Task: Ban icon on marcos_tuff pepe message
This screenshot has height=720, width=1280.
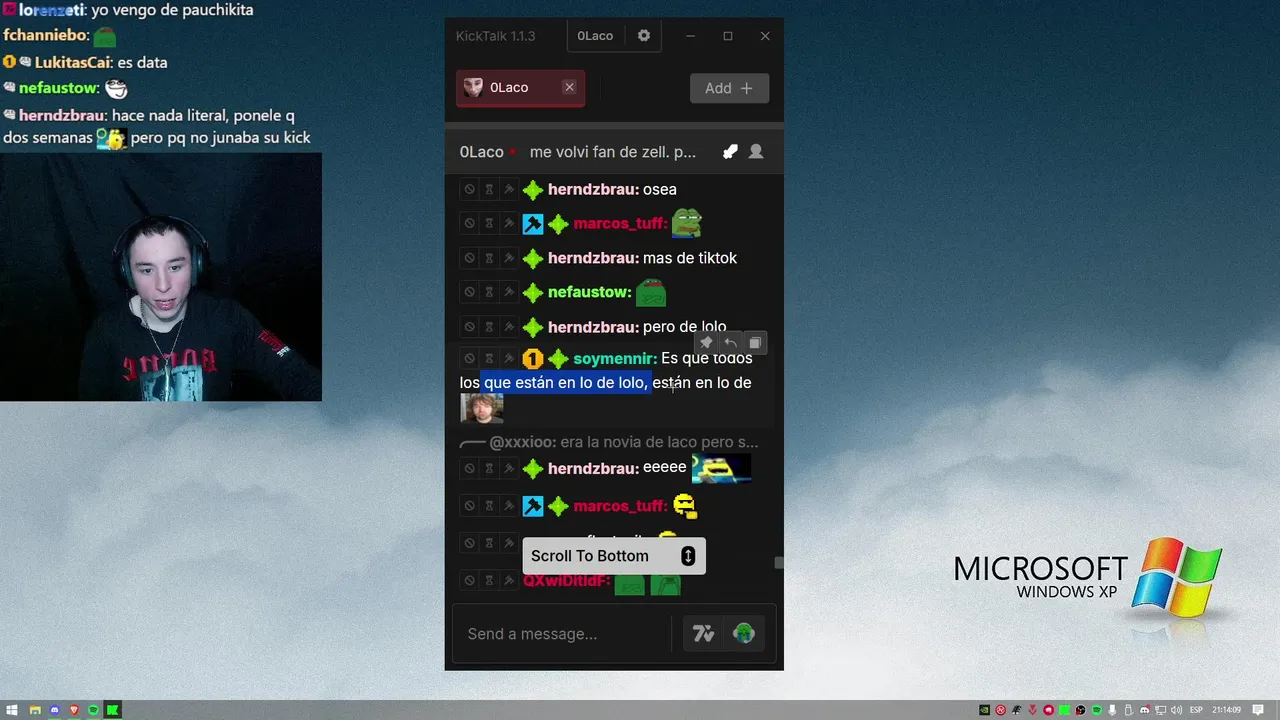Action: click(x=469, y=223)
